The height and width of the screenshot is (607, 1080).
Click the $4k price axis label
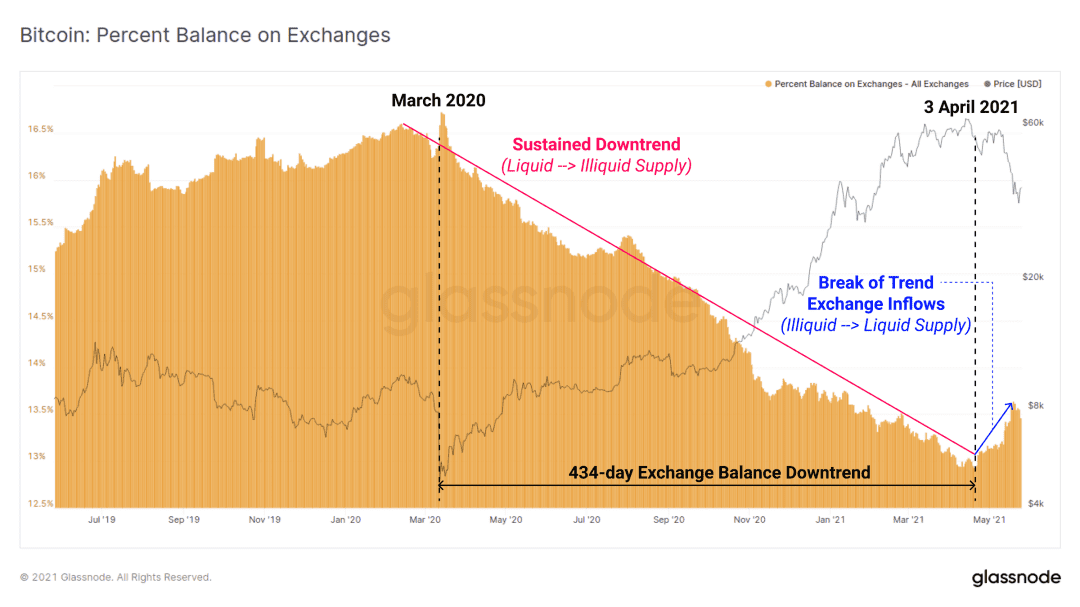[x=1036, y=504]
